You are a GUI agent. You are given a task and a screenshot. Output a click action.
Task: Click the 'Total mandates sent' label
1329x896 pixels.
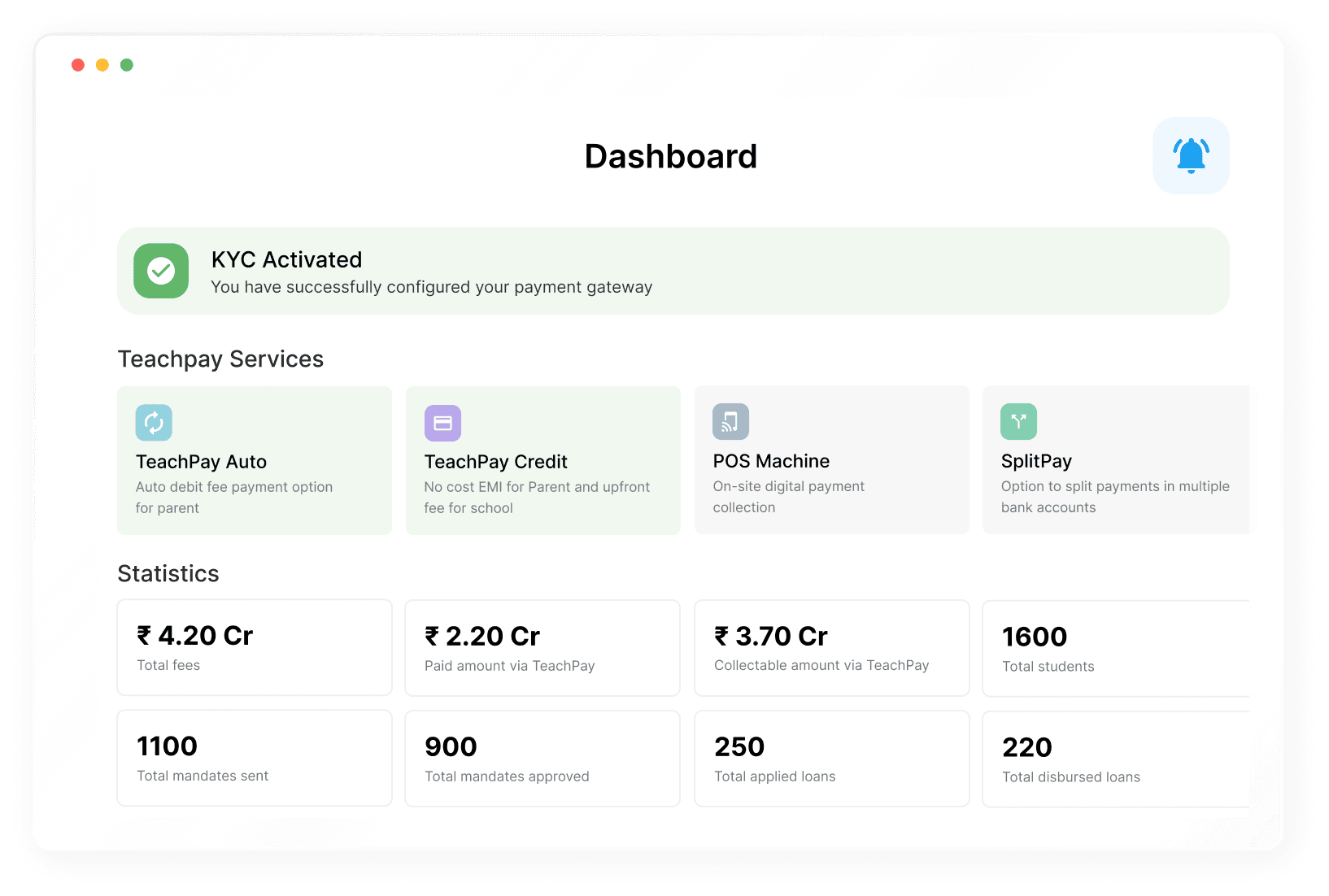pos(203,776)
